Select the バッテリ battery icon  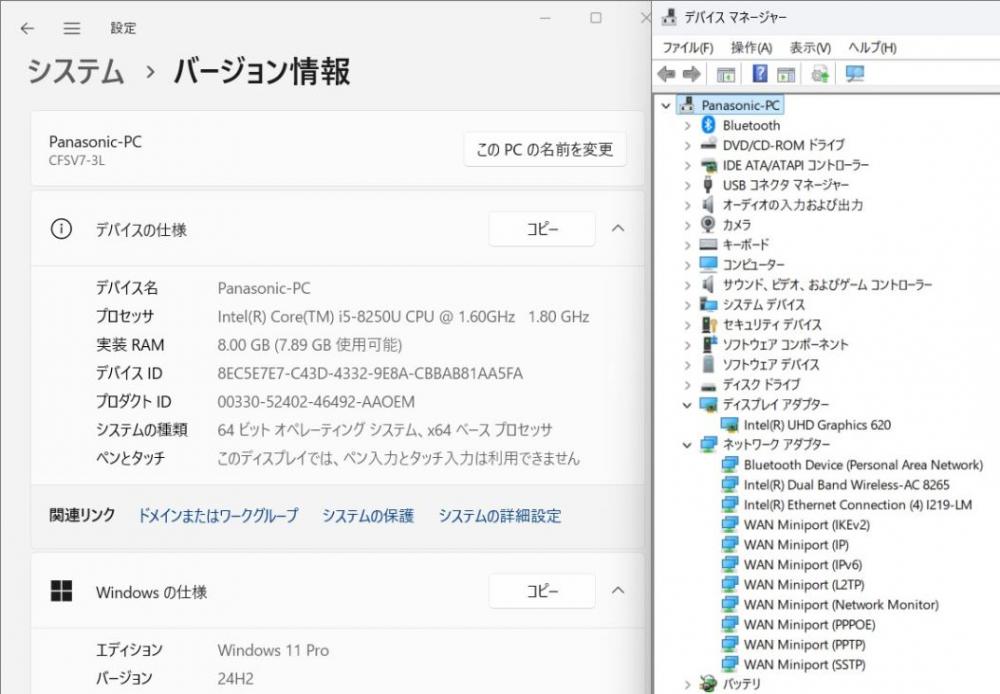(x=708, y=684)
